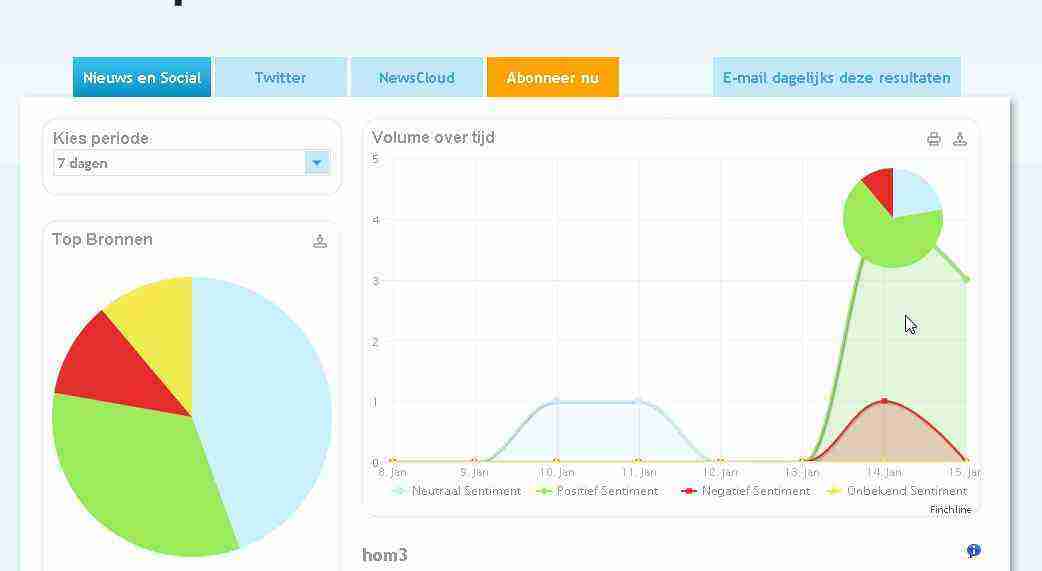Open the NewsCloud tab

(416, 78)
